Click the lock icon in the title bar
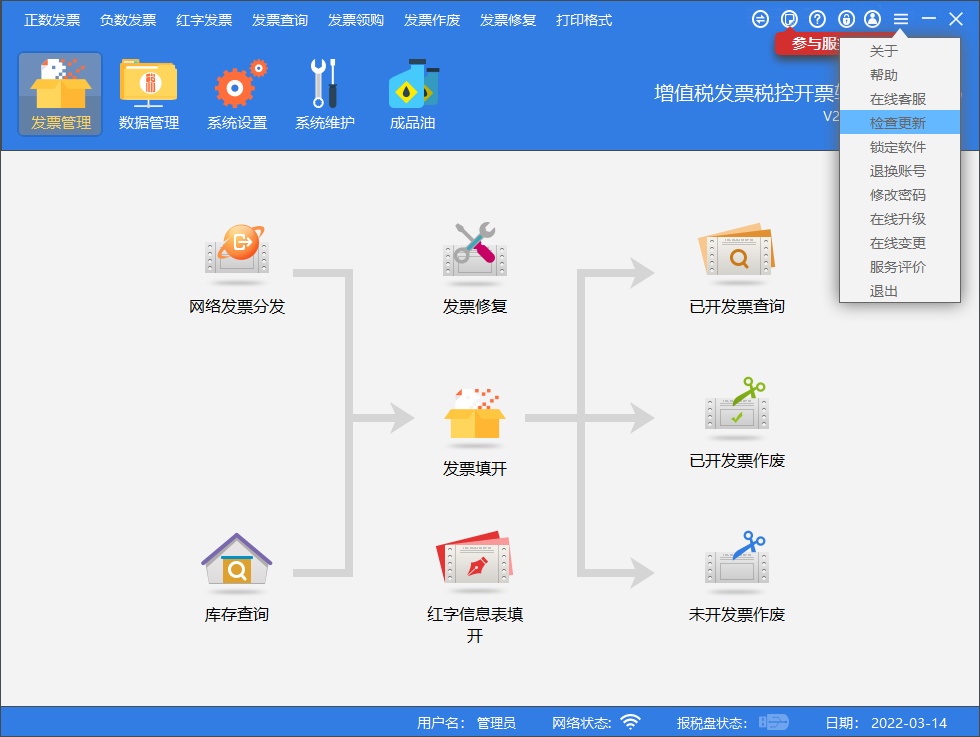The width and height of the screenshot is (980, 737). pyautogui.click(x=844, y=18)
